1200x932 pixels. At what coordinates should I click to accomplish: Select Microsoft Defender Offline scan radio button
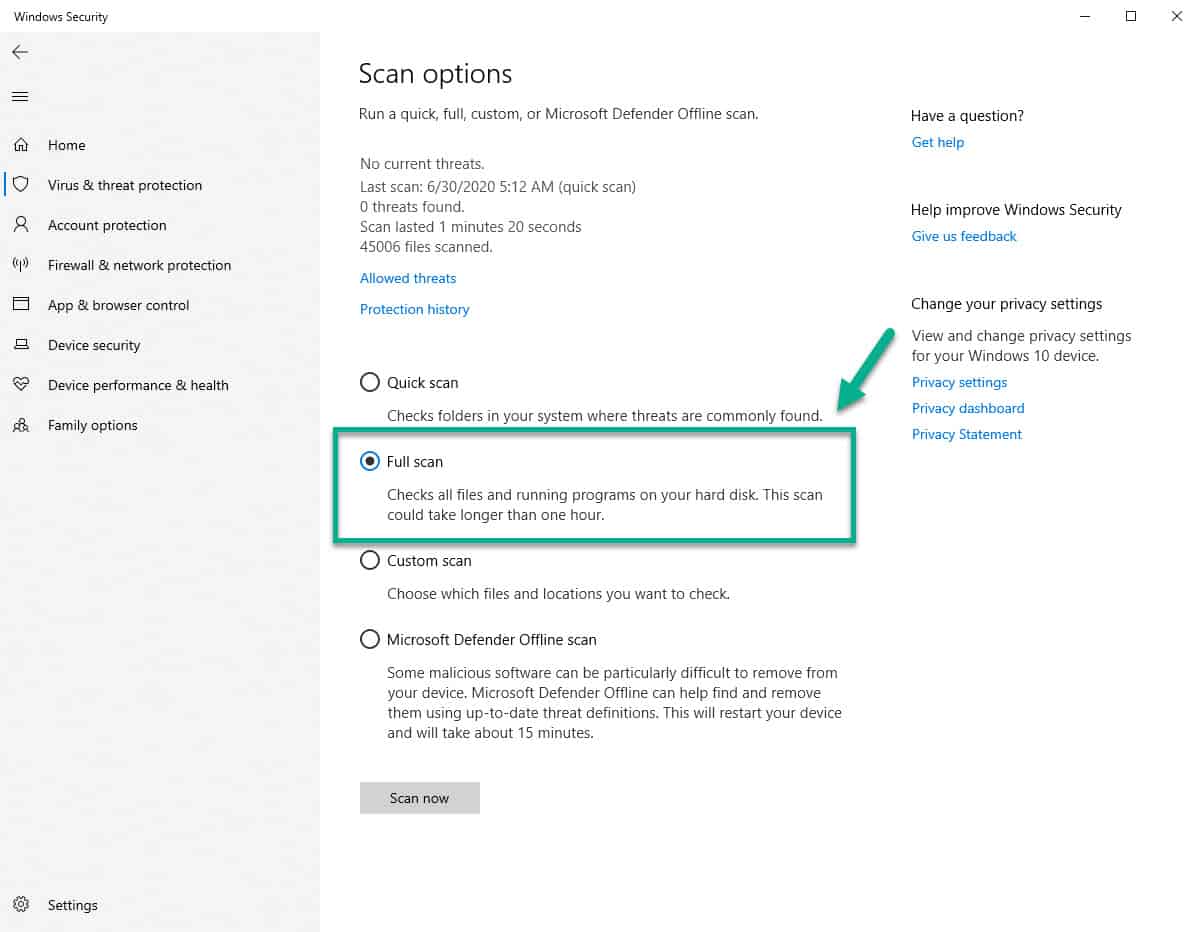coord(370,639)
